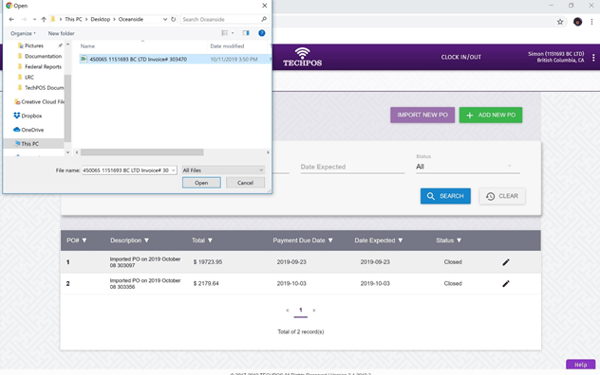Select Pictures in navigation pane
This screenshot has width=600, height=375.
[x=34, y=46]
